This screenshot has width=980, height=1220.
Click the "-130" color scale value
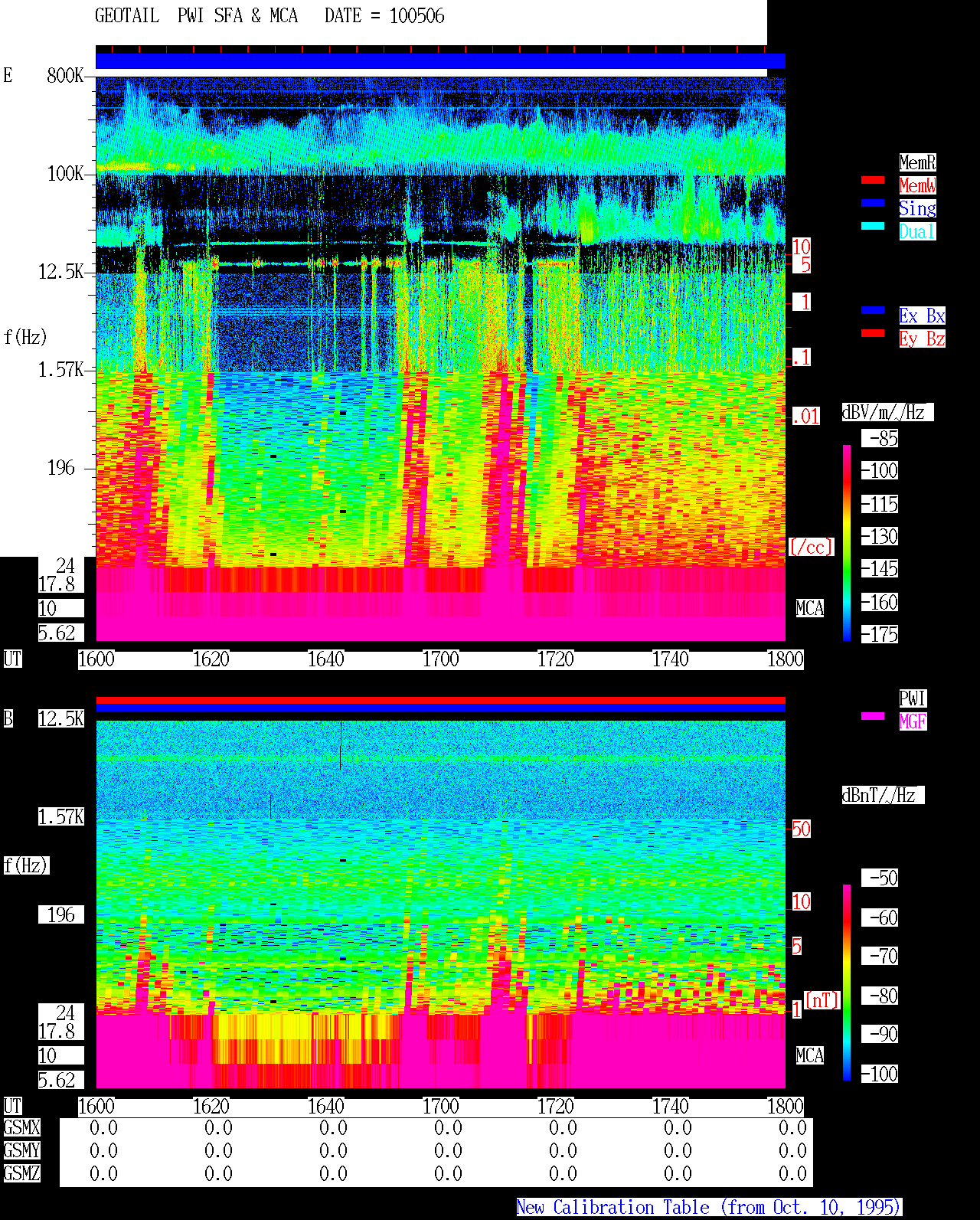(x=880, y=536)
